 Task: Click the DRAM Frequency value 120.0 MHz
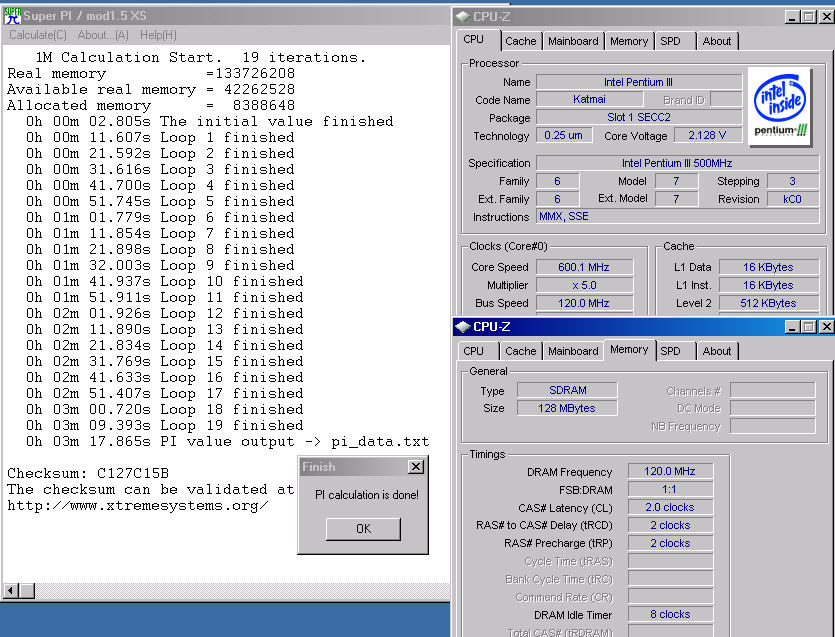pyautogui.click(x=670, y=471)
